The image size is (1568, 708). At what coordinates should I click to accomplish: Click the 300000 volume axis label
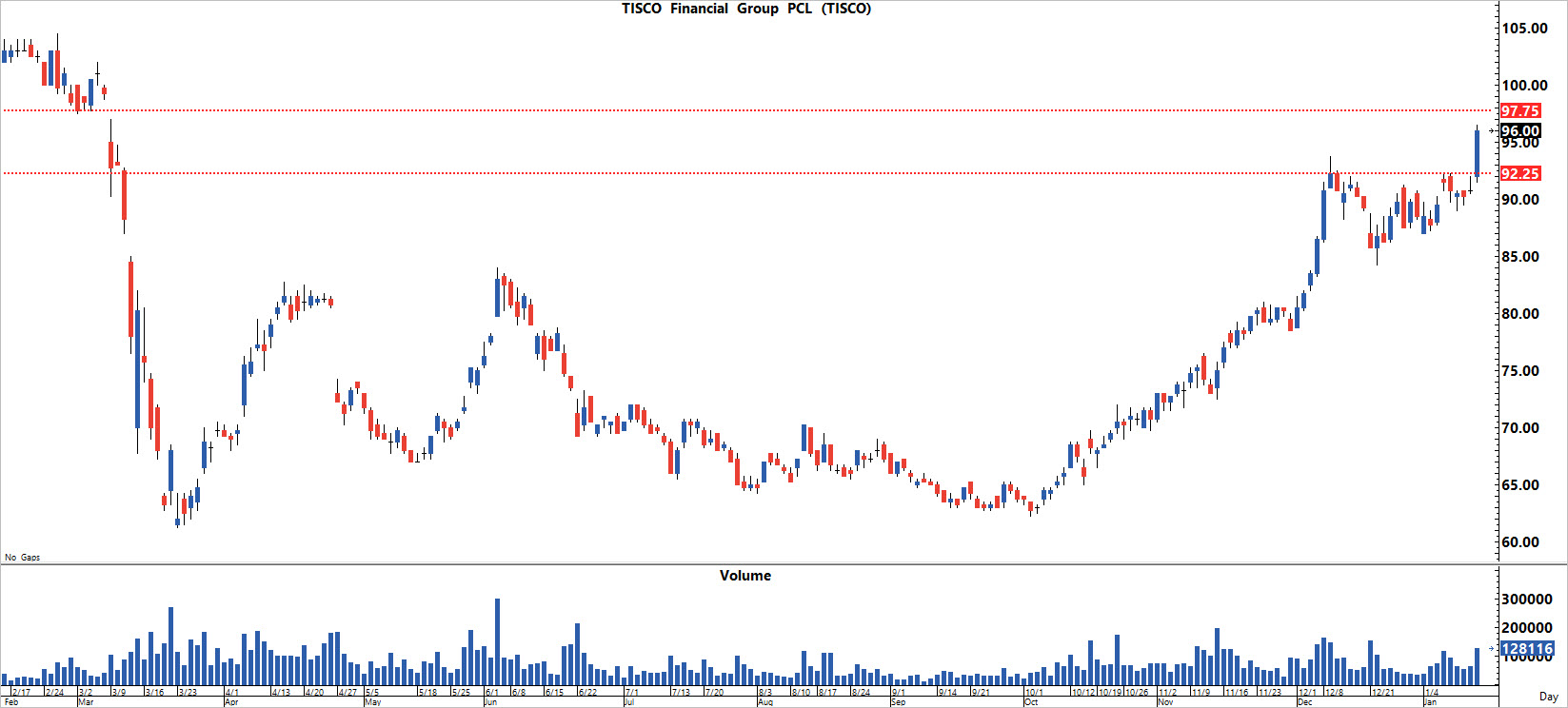click(1528, 600)
